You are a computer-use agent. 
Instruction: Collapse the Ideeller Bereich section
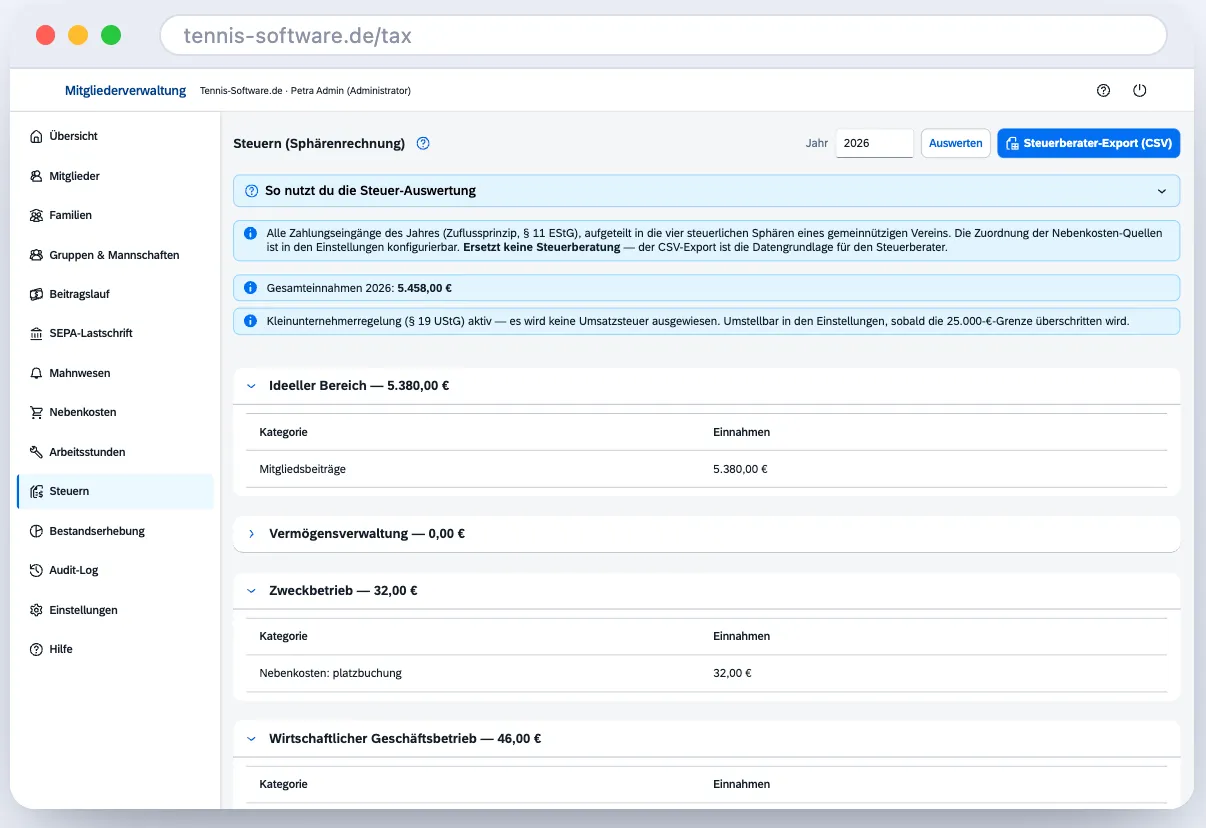[251, 386]
